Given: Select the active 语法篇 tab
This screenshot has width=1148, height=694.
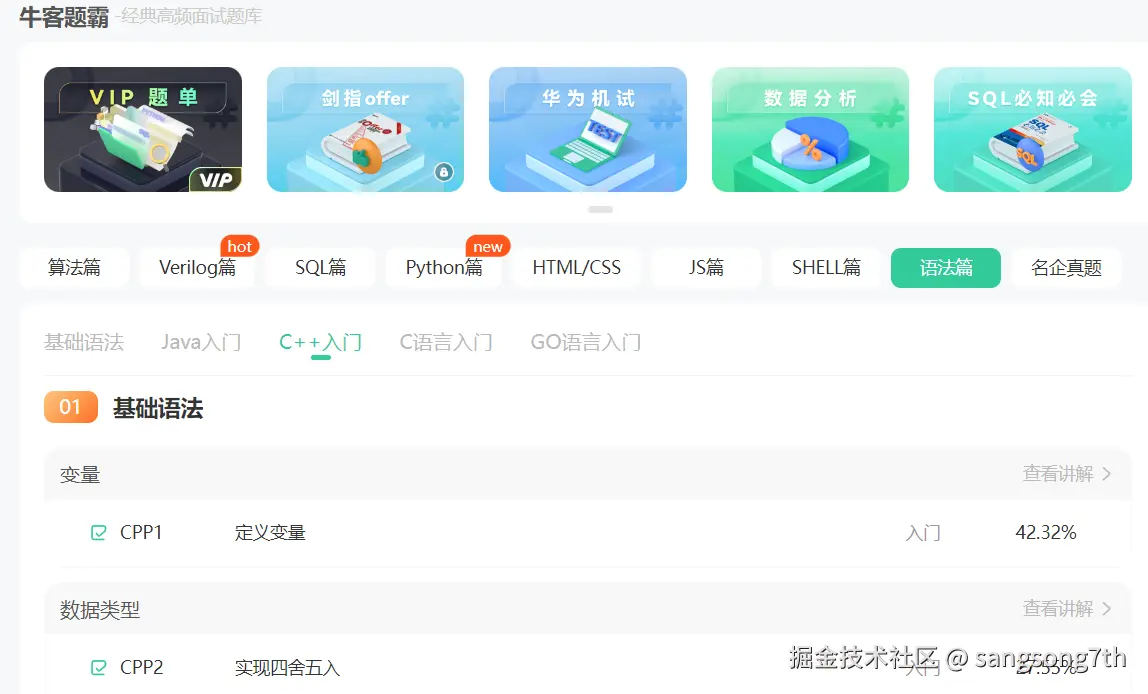Looking at the screenshot, I should [x=946, y=268].
